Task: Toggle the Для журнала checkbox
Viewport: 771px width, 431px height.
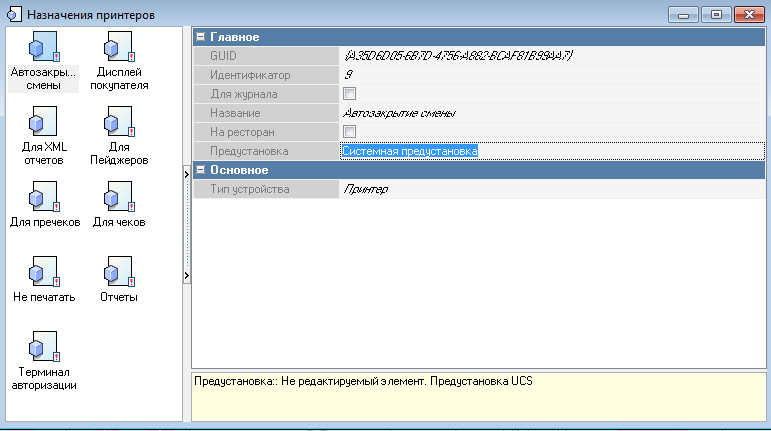Action: point(350,94)
